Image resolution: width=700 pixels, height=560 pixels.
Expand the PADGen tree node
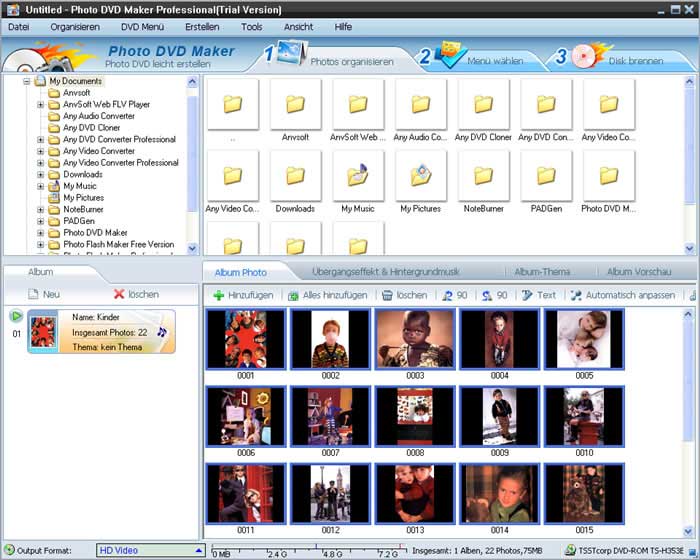(x=40, y=221)
